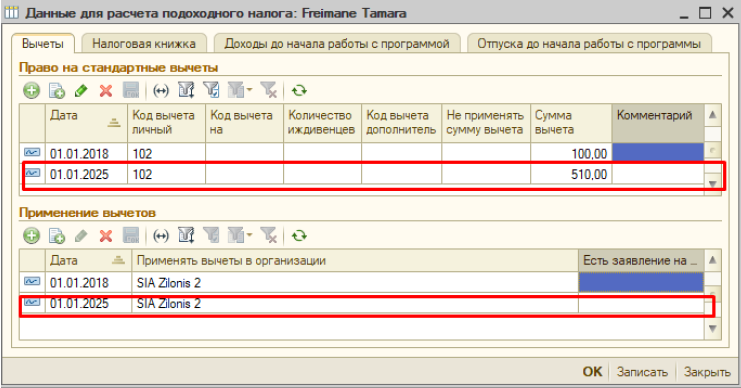Disable filter icon in standard deductions toolbar
741x388 pixels.
[x=269, y=90]
